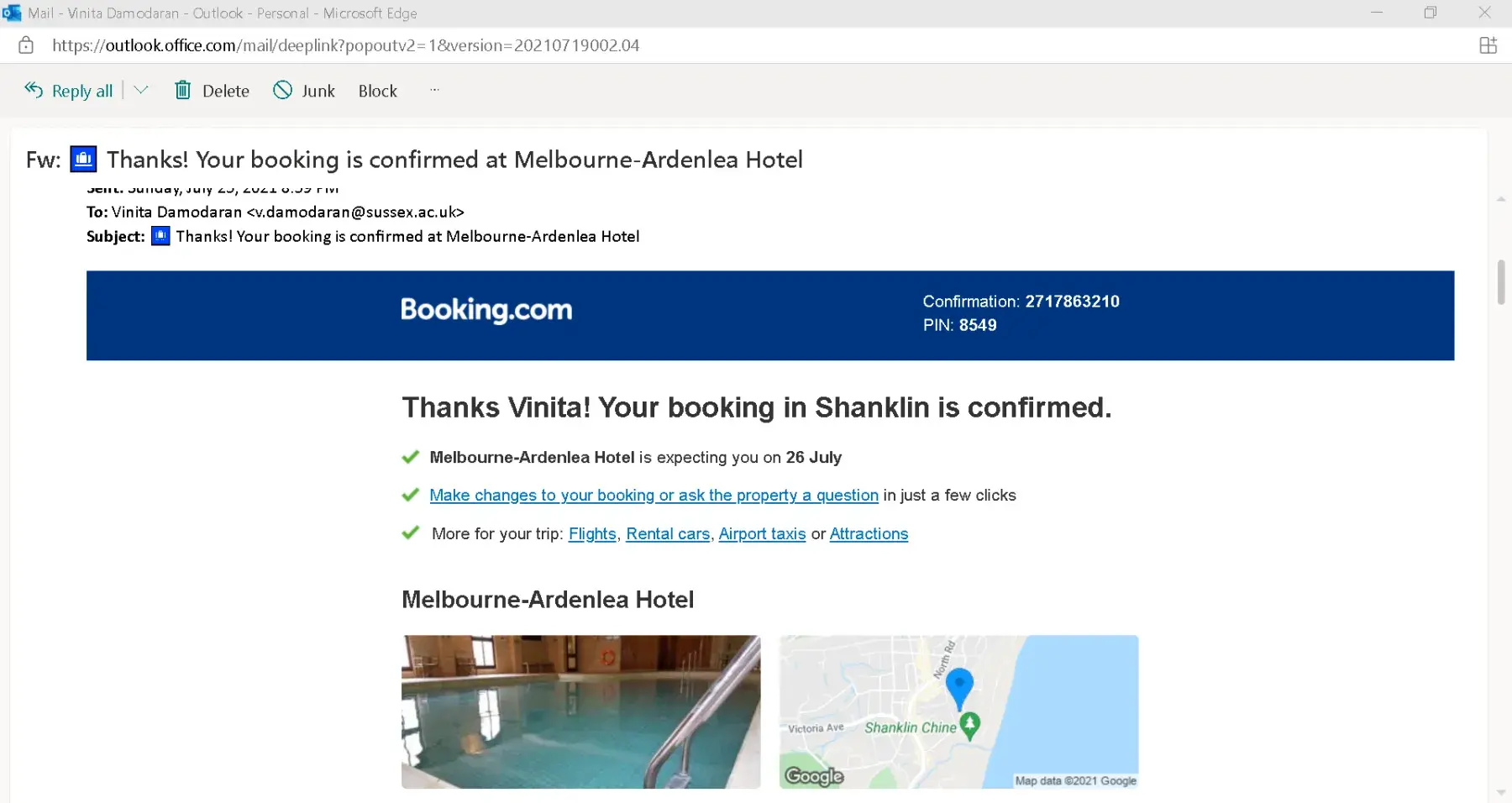Open the Rental cars link
Image resolution: width=1512 pixels, height=803 pixels.
[x=668, y=534]
